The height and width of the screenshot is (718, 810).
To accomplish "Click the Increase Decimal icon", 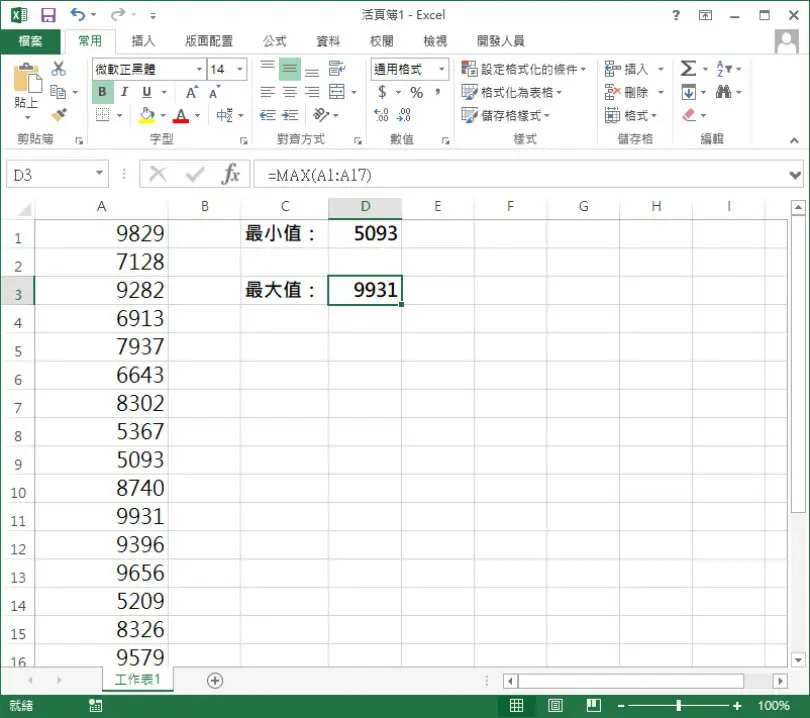I will pyautogui.click(x=381, y=115).
